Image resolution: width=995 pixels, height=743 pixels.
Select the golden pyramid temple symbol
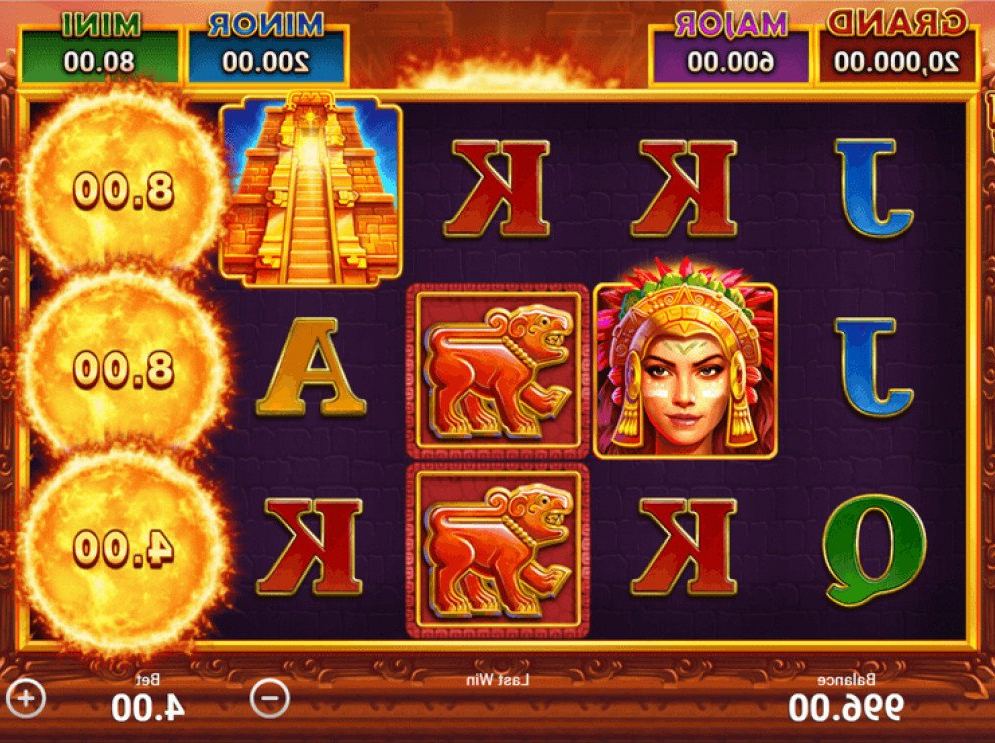tap(310, 189)
